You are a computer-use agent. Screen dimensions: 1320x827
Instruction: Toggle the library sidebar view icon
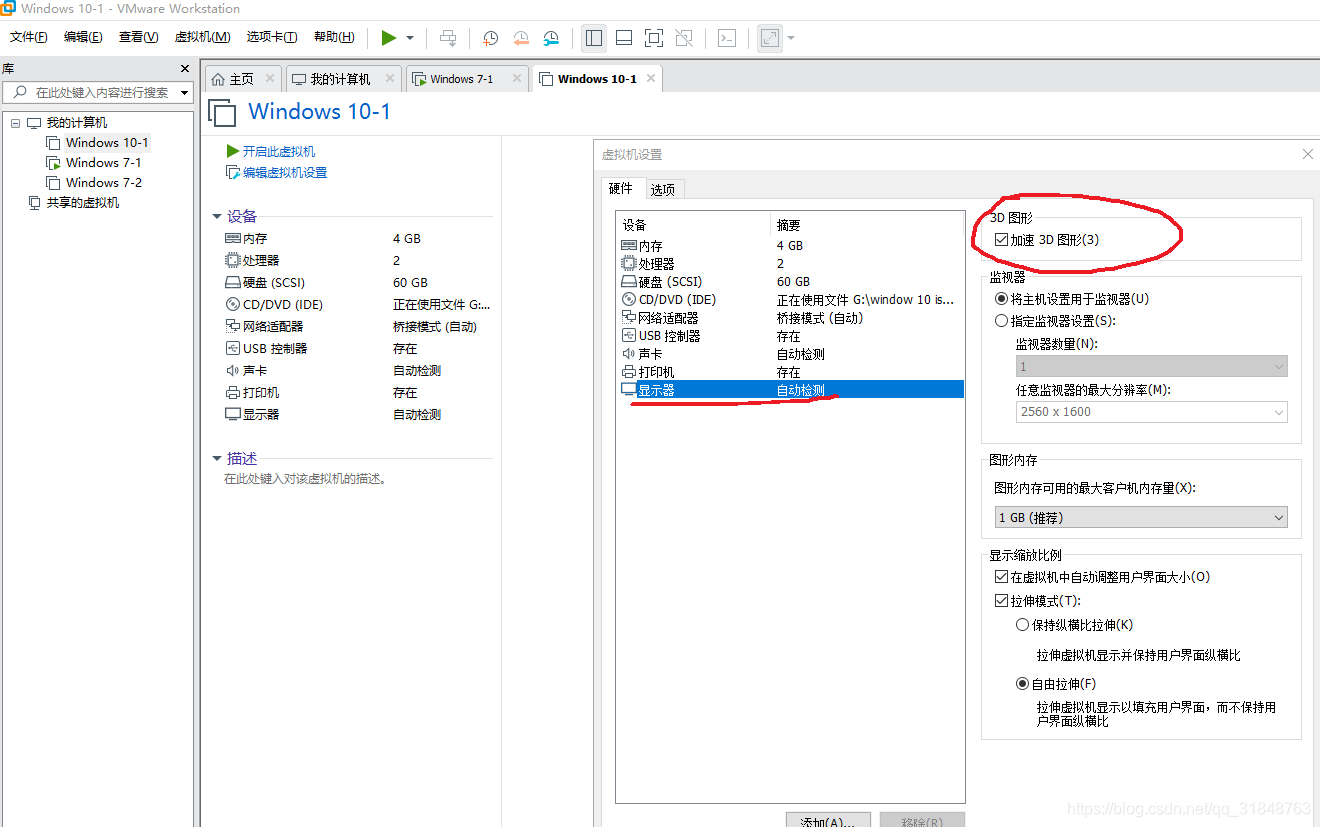click(x=594, y=38)
